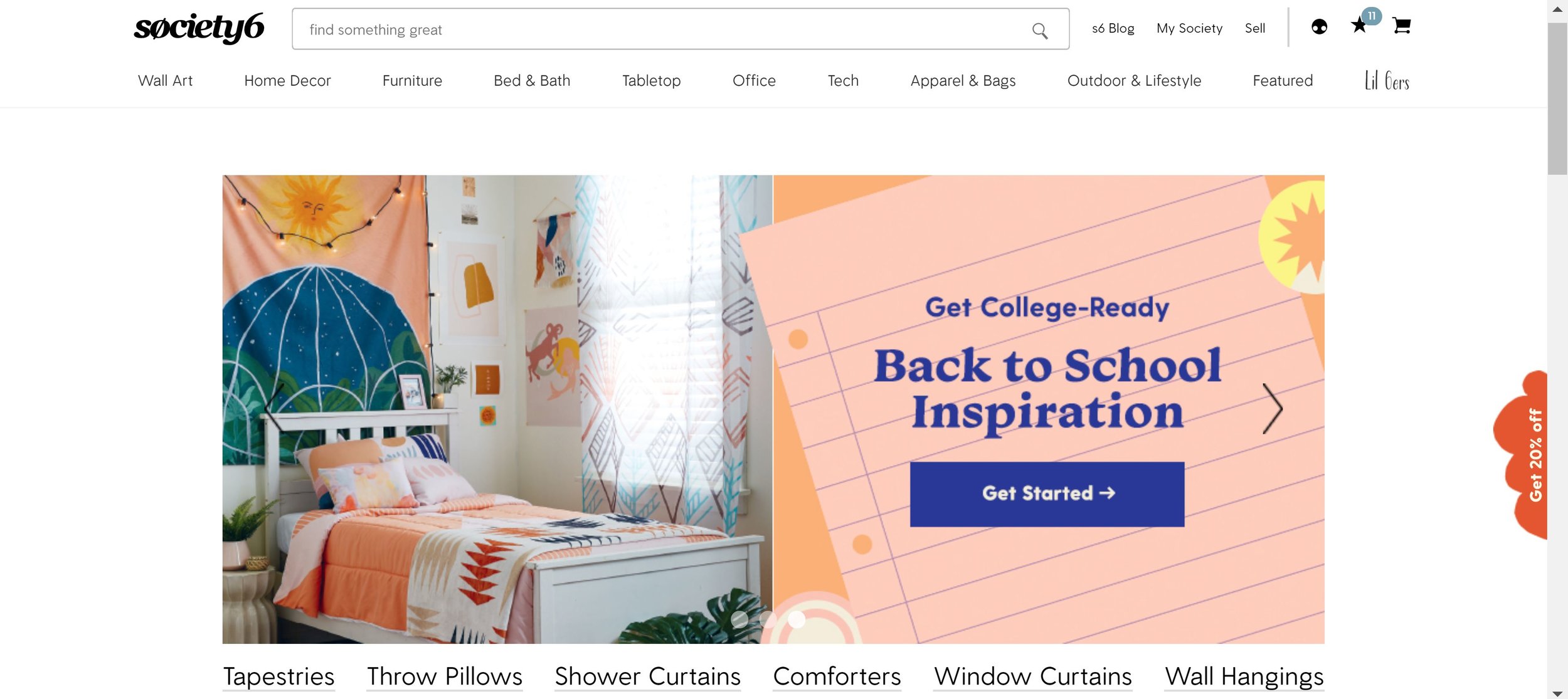This screenshot has height=699, width=1568.
Task: Open the Throw Pillows link
Action: point(444,676)
